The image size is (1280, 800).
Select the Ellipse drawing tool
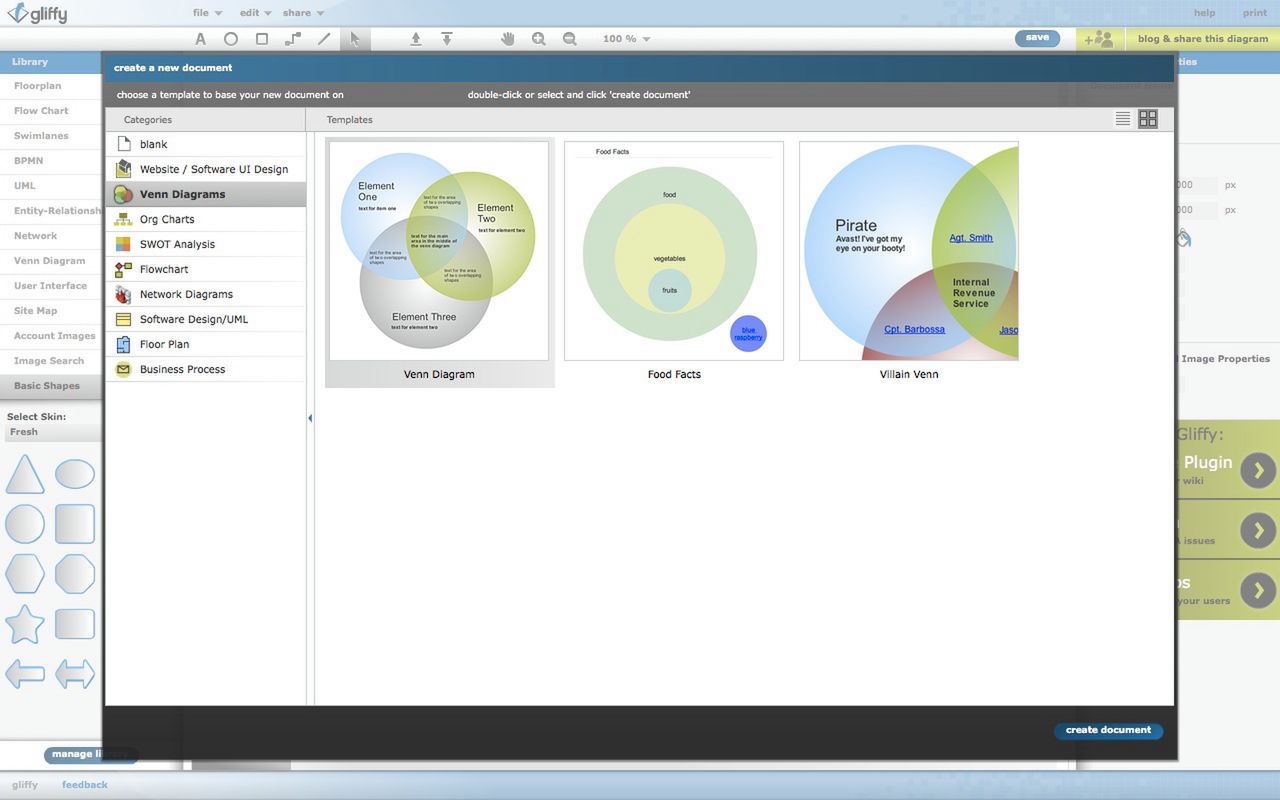tap(231, 39)
